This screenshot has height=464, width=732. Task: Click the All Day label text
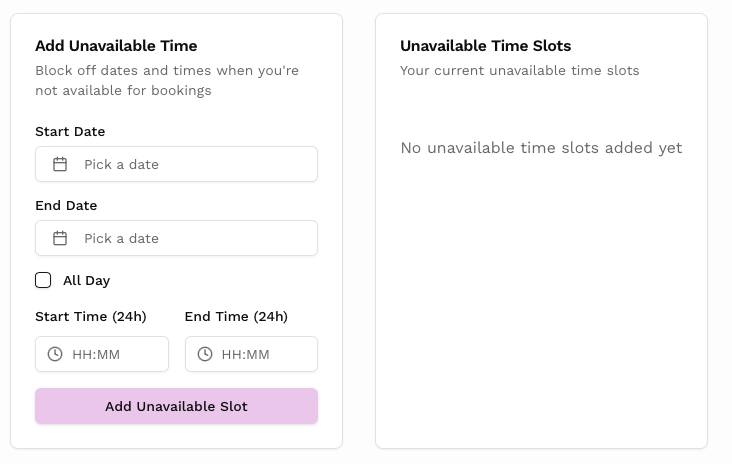click(86, 281)
